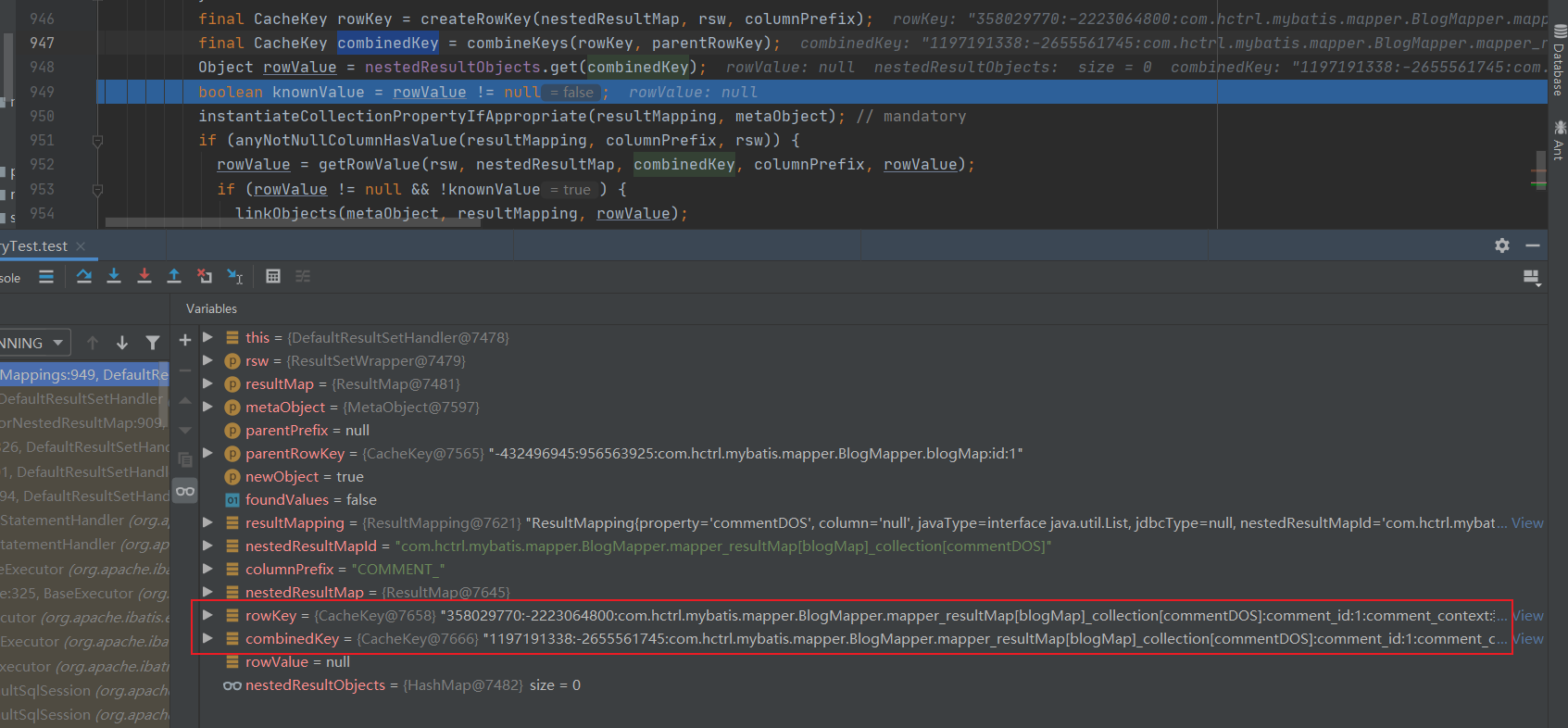Expand the parentRowKey variable node
The width and height of the screenshot is (1568, 728).
(207, 453)
